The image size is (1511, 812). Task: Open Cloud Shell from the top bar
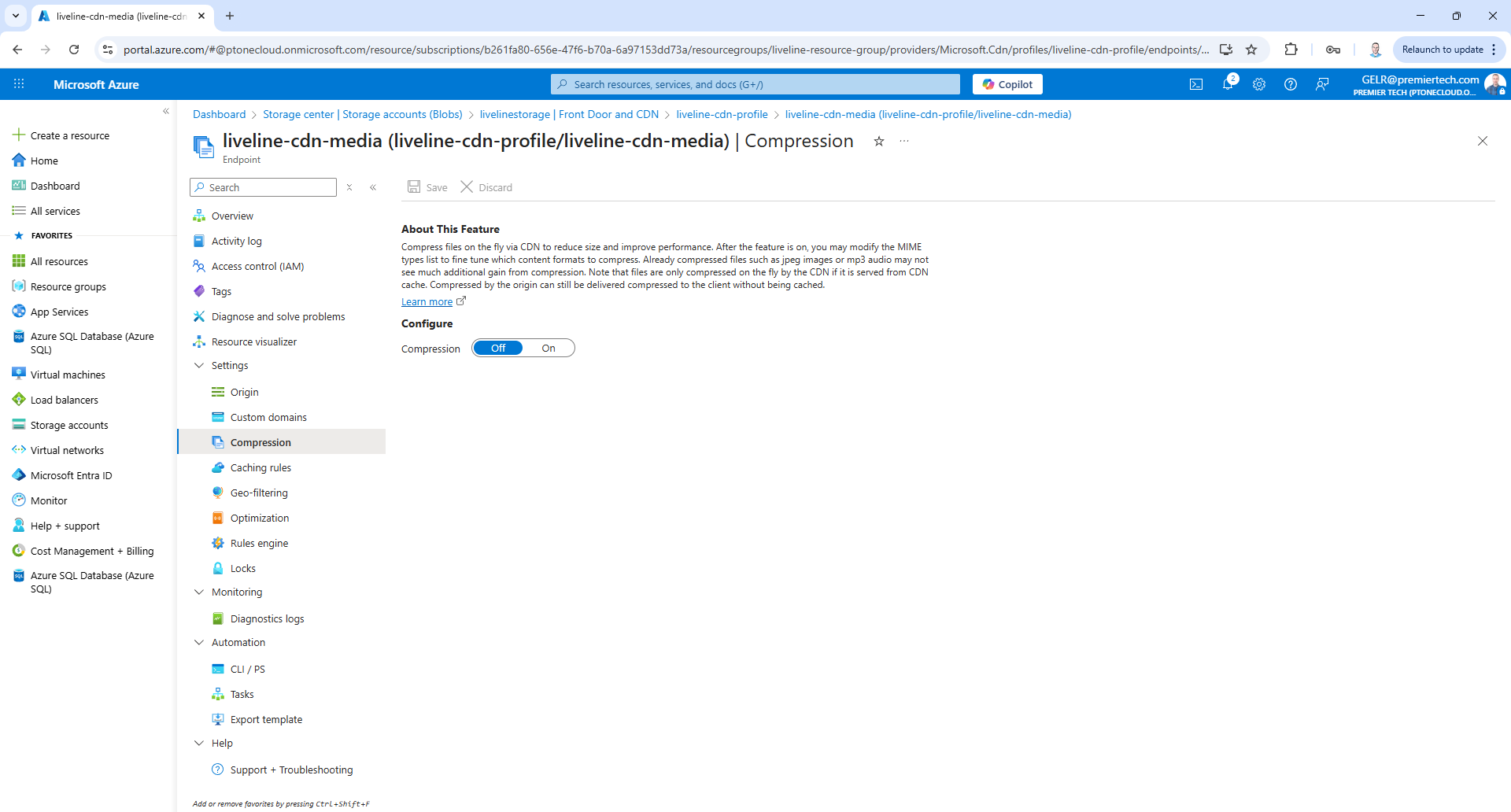1196,84
